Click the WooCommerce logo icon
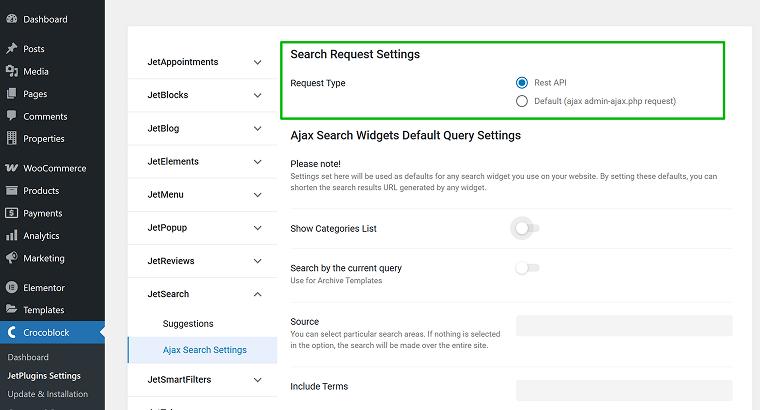Image resolution: width=760 pixels, height=410 pixels. (12, 168)
